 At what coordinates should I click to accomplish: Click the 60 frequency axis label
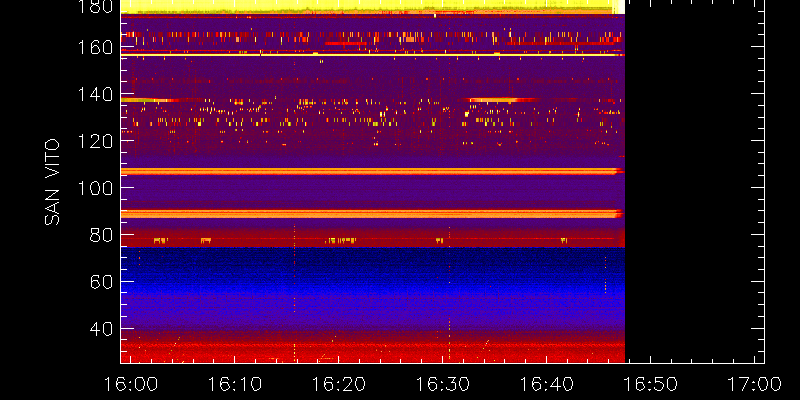click(101, 282)
